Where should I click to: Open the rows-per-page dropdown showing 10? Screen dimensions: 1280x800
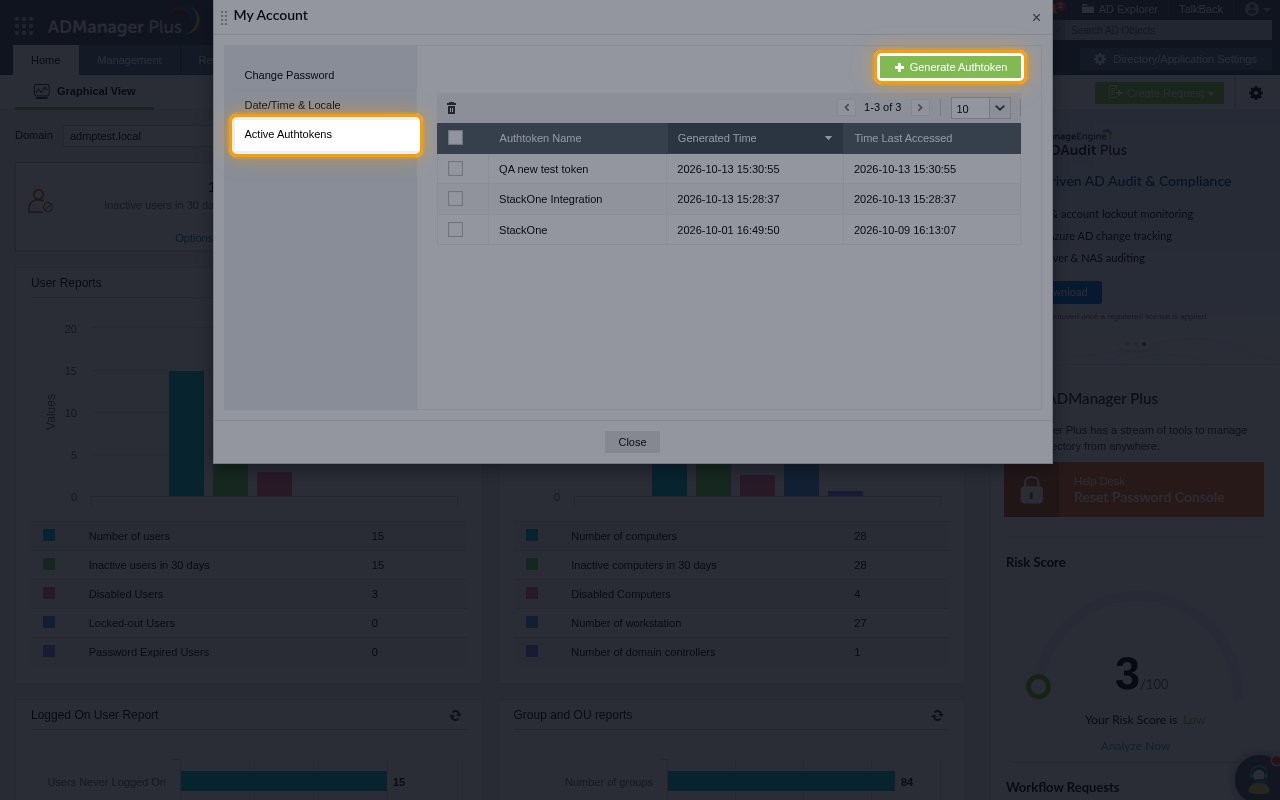[x=980, y=108]
